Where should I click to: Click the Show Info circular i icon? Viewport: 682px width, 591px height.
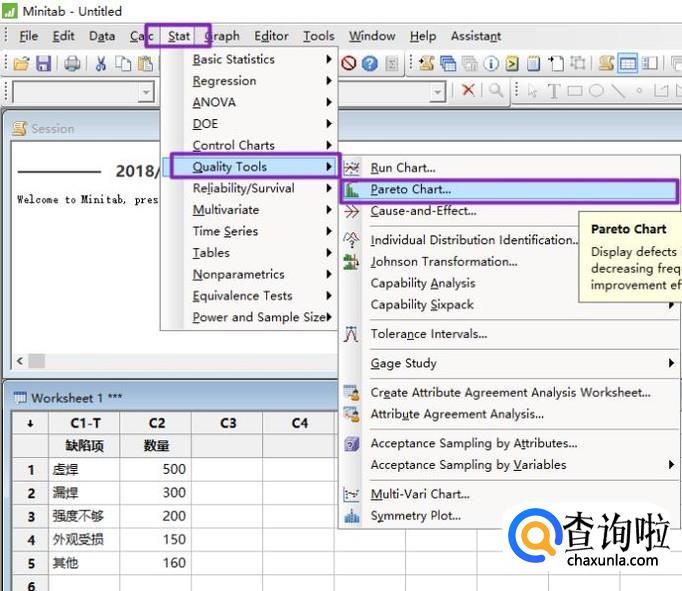(491, 63)
